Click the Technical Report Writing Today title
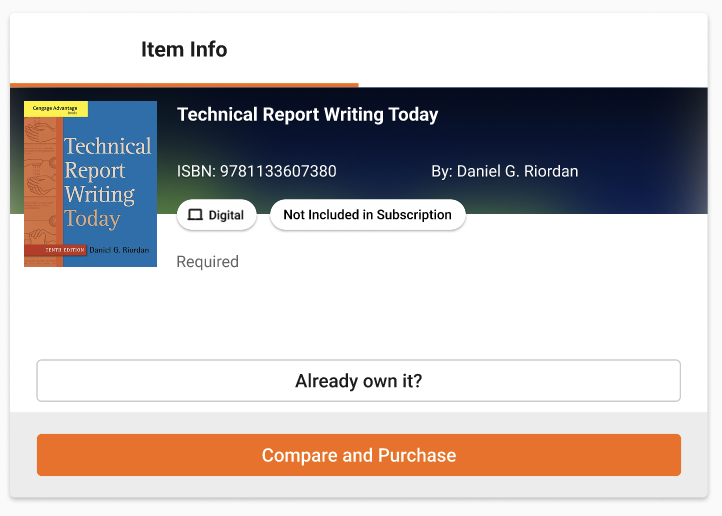 [308, 115]
